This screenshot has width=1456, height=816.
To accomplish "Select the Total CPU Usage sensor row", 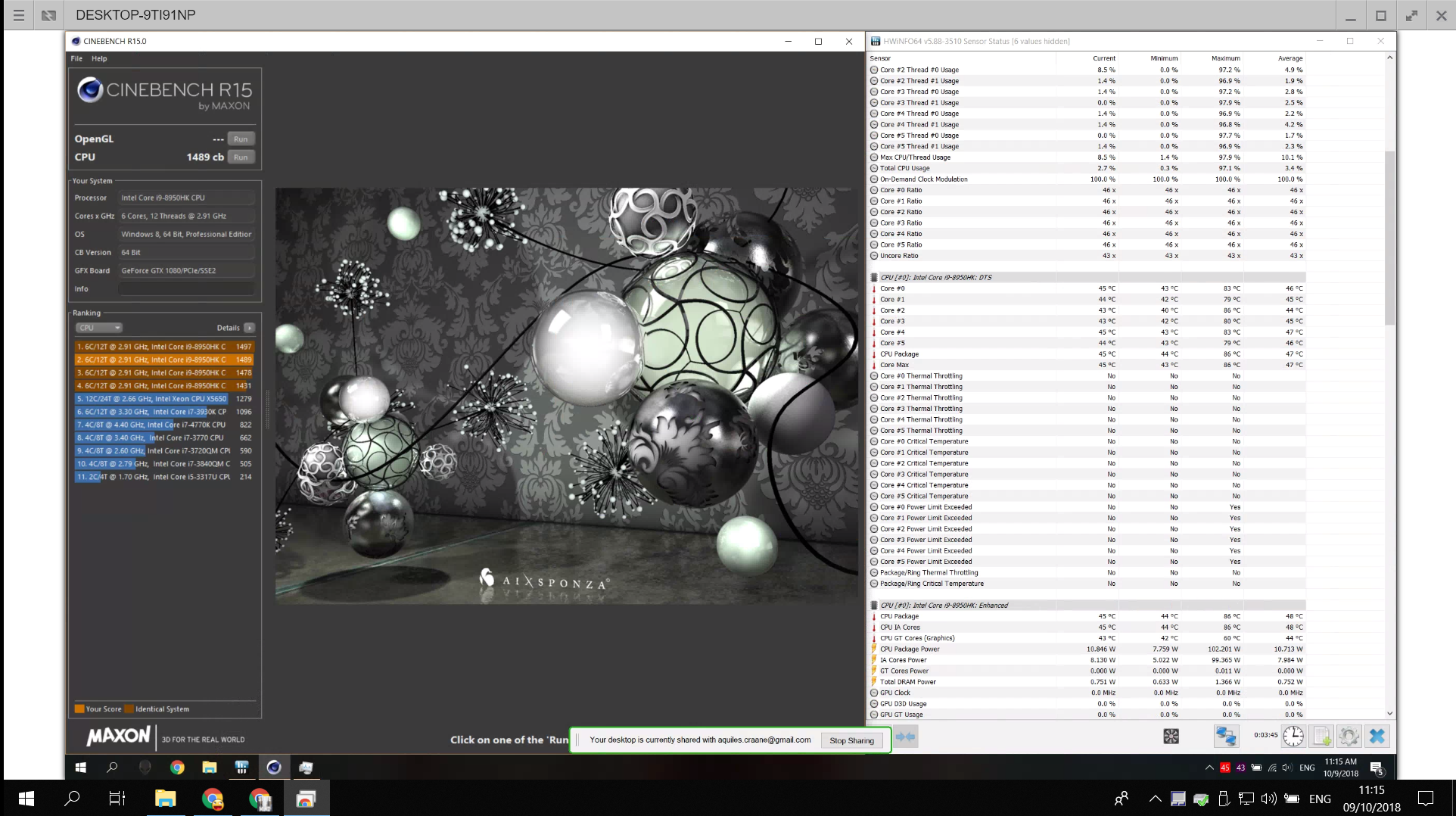I will pos(1087,168).
